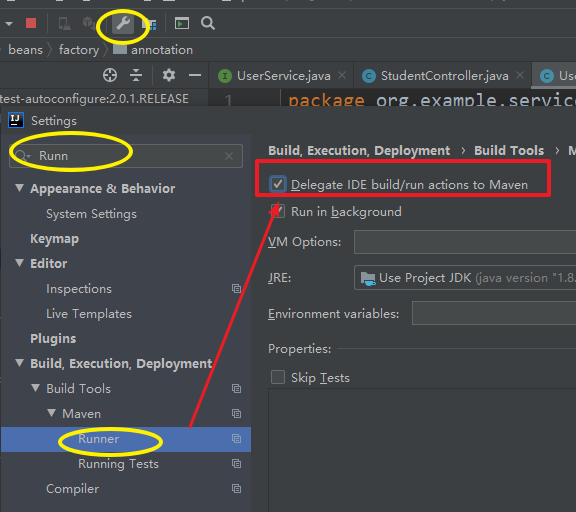Select System Settings in settings tree
Image resolution: width=576 pixels, height=512 pixels.
(91, 214)
